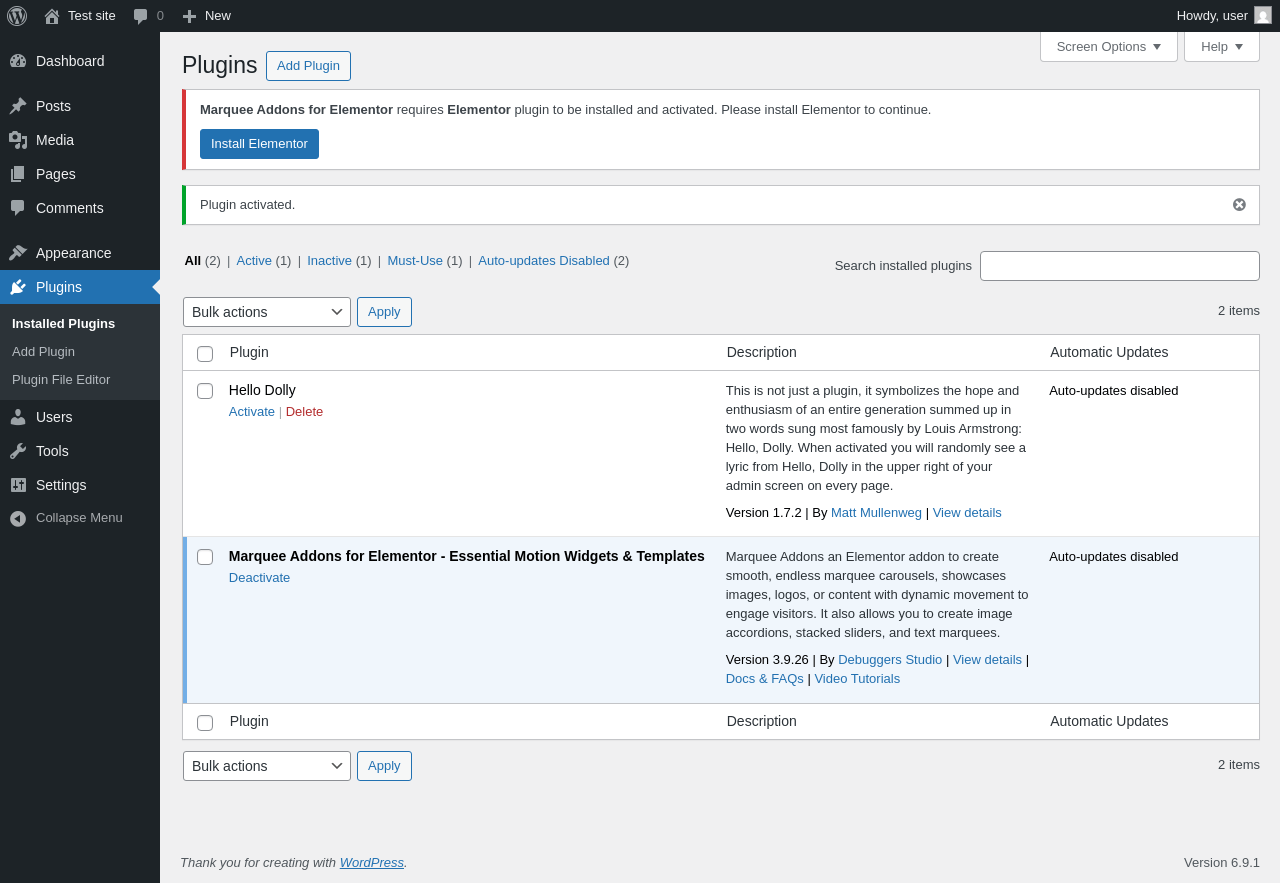Click the Posts pushpin icon
The width and height of the screenshot is (1280, 883).
tap(18, 106)
